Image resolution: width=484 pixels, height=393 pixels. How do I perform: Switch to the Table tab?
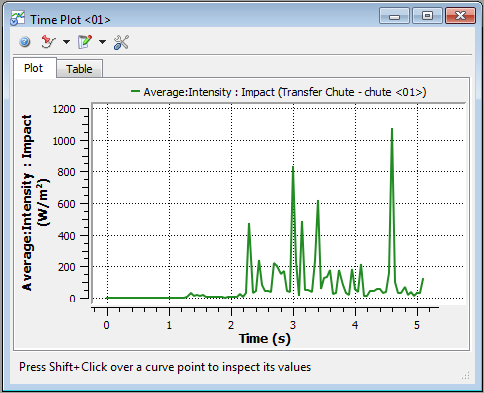tap(79, 69)
